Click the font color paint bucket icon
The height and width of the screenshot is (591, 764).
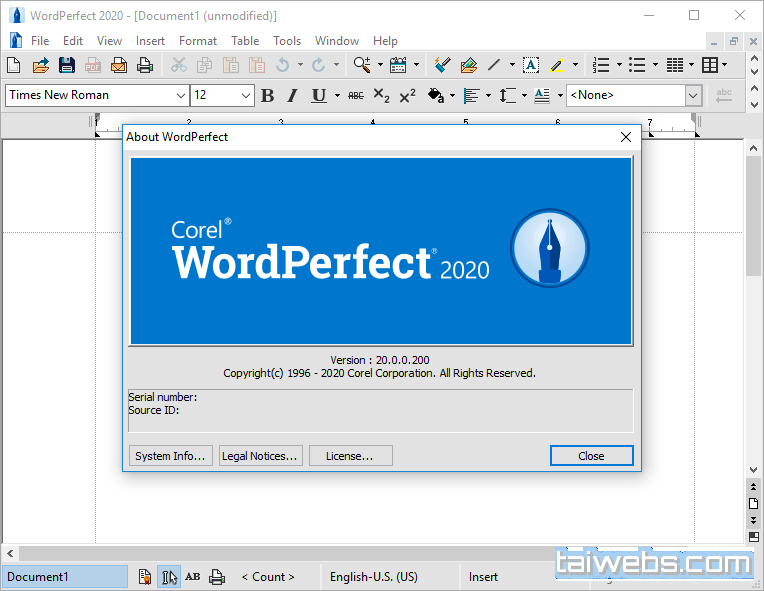point(436,95)
